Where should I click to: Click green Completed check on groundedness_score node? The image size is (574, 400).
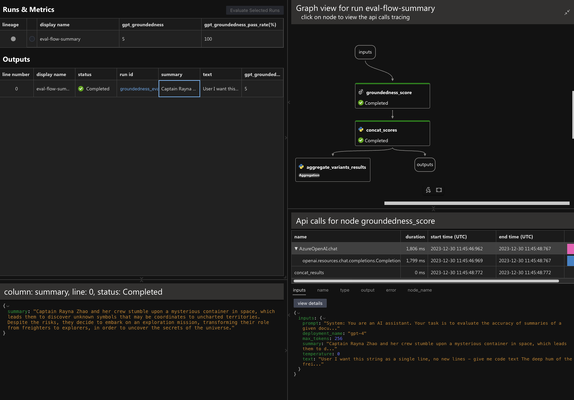click(x=361, y=103)
